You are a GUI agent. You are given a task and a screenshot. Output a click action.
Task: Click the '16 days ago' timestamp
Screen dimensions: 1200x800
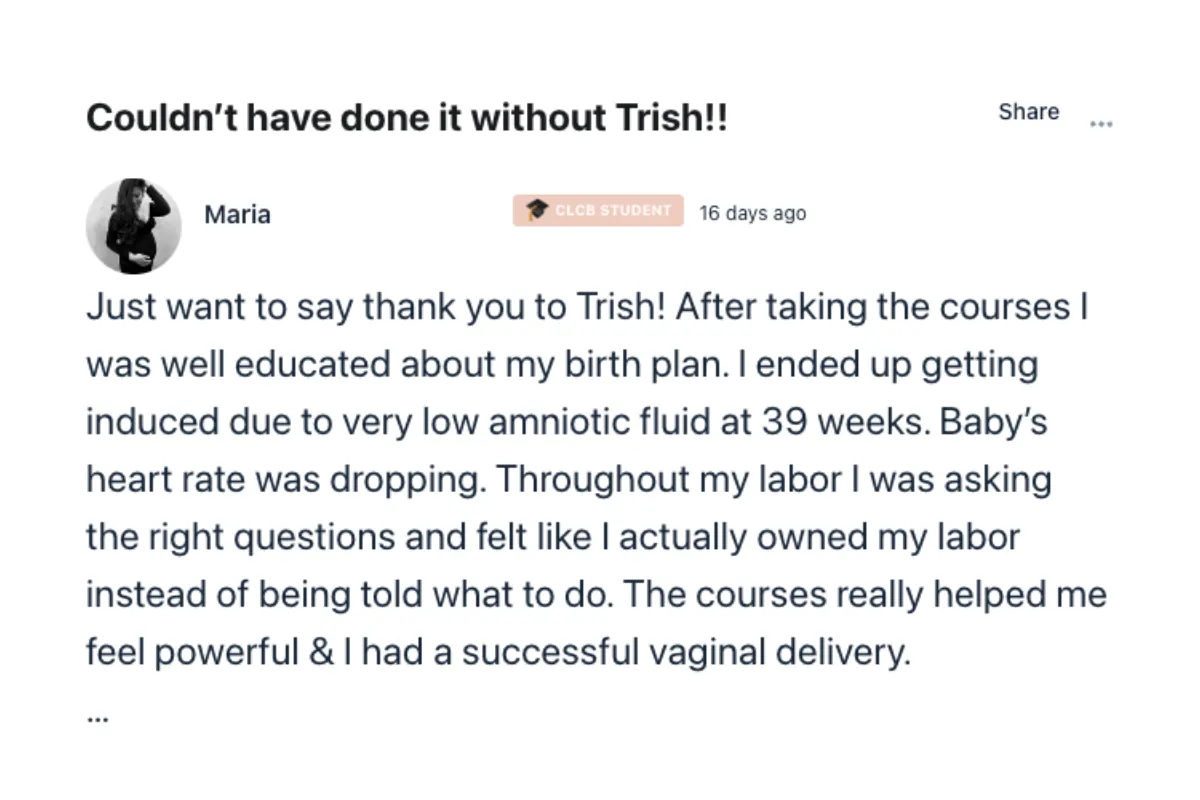coord(752,213)
